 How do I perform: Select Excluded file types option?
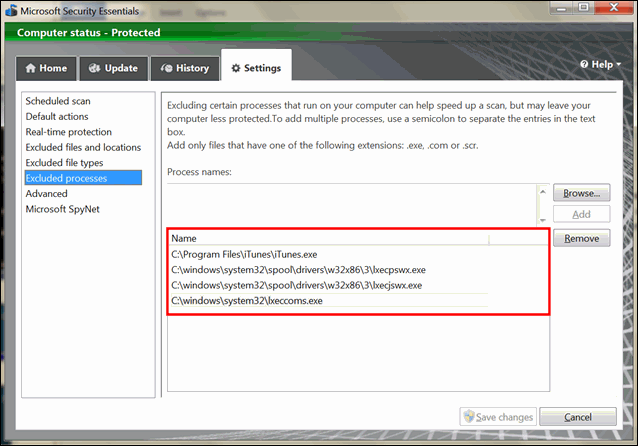(x=64, y=163)
